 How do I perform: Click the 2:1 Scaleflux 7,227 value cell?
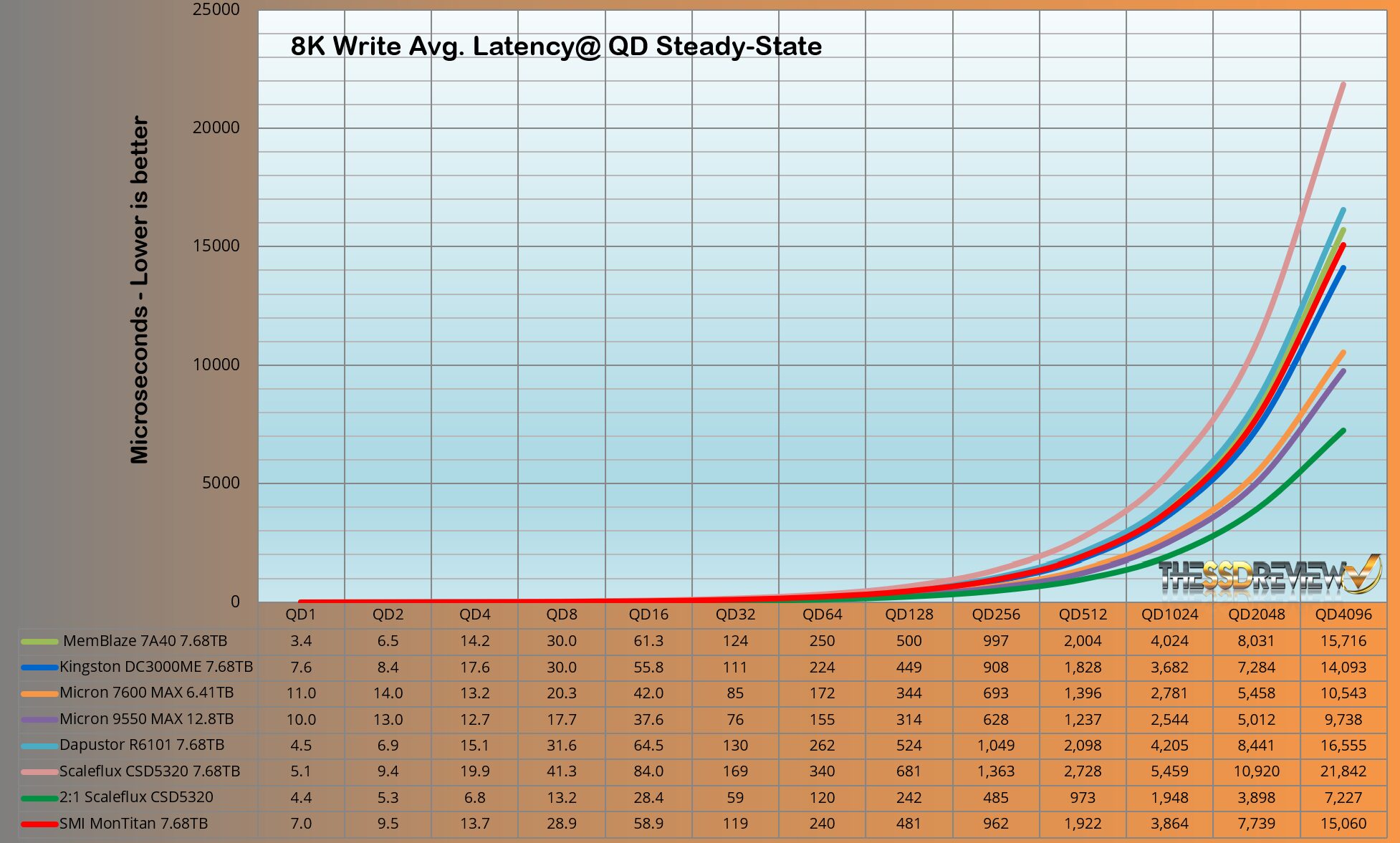coord(1343,797)
